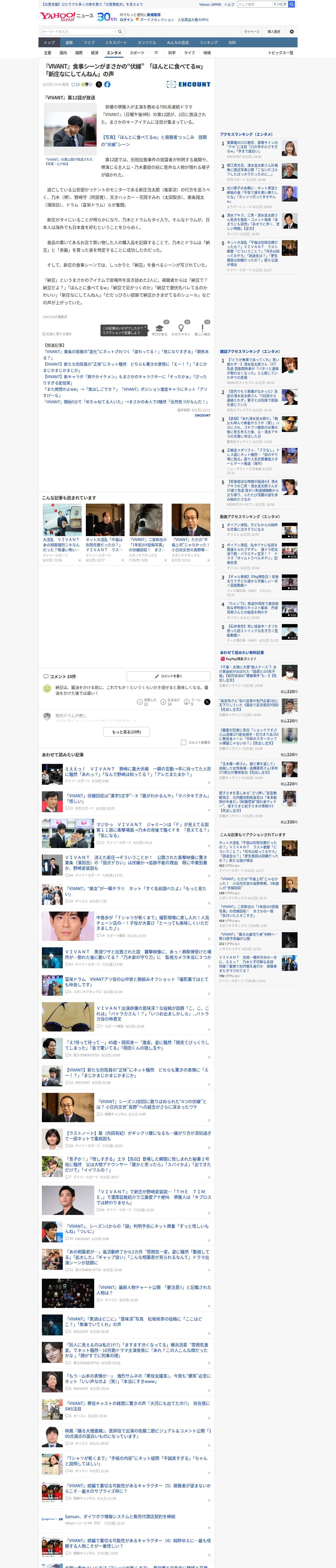Viewport: 336px width, 1568px height.
Task: Open the エキスパート navigation tab
Action: (x=116, y=43)
